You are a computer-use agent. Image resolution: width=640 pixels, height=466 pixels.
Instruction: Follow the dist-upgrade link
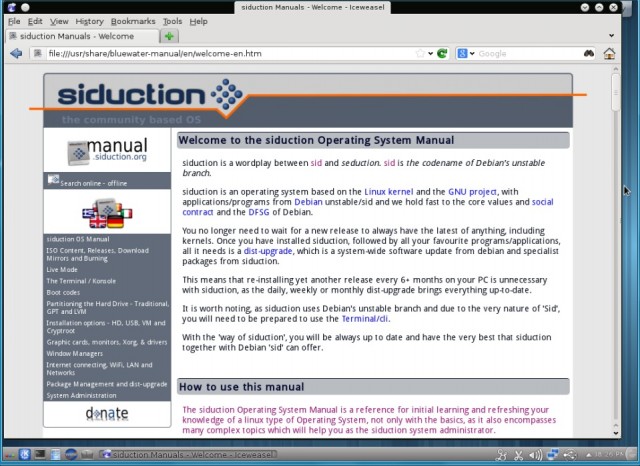pos(268,251)
